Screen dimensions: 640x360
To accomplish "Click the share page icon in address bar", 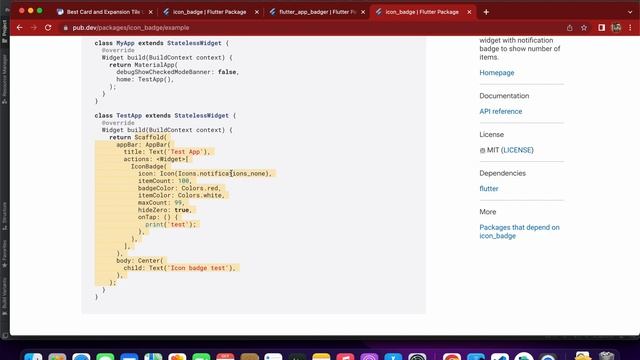I will [x=569, y=28].
